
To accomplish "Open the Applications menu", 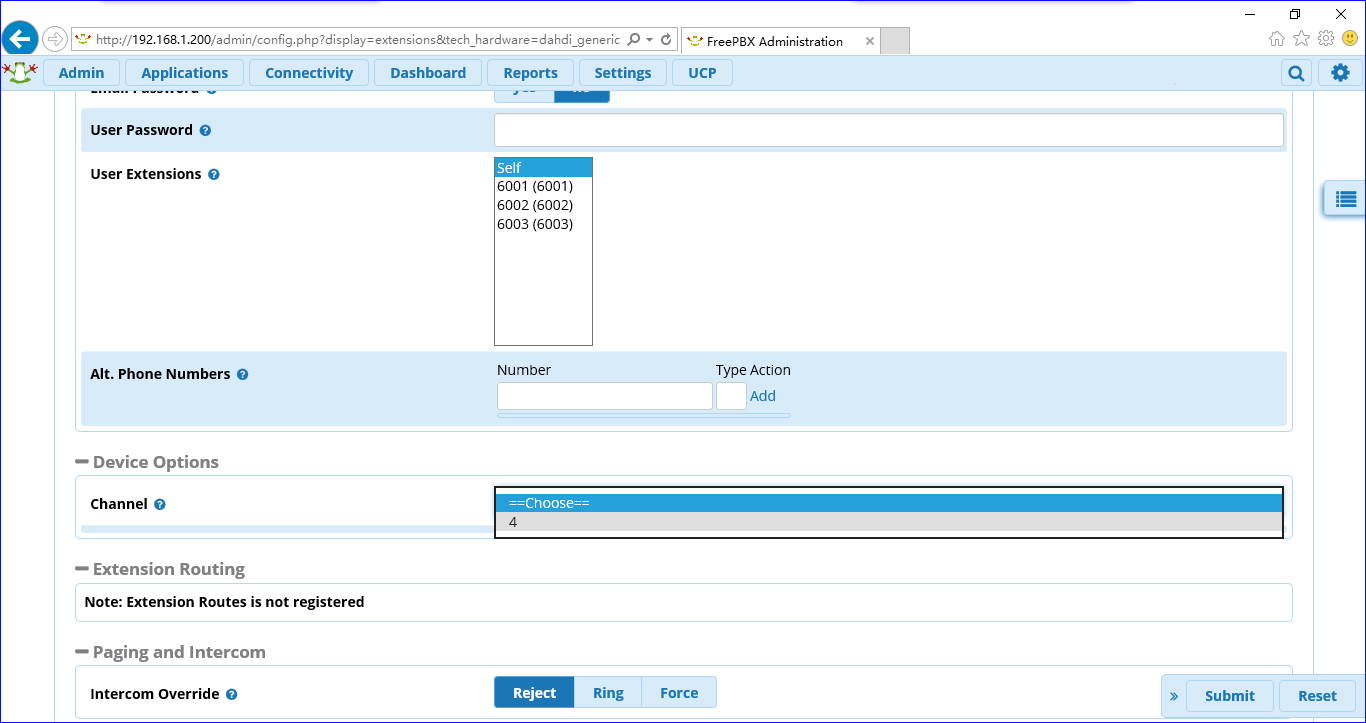I will point(184,73).
